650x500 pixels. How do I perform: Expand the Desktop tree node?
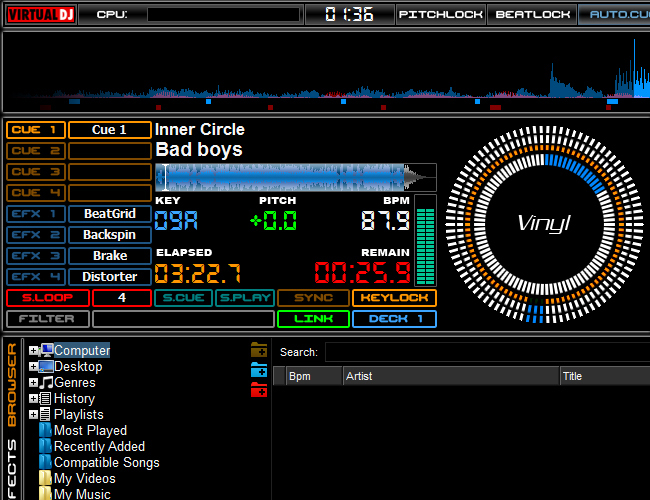[x=33, y=367]
